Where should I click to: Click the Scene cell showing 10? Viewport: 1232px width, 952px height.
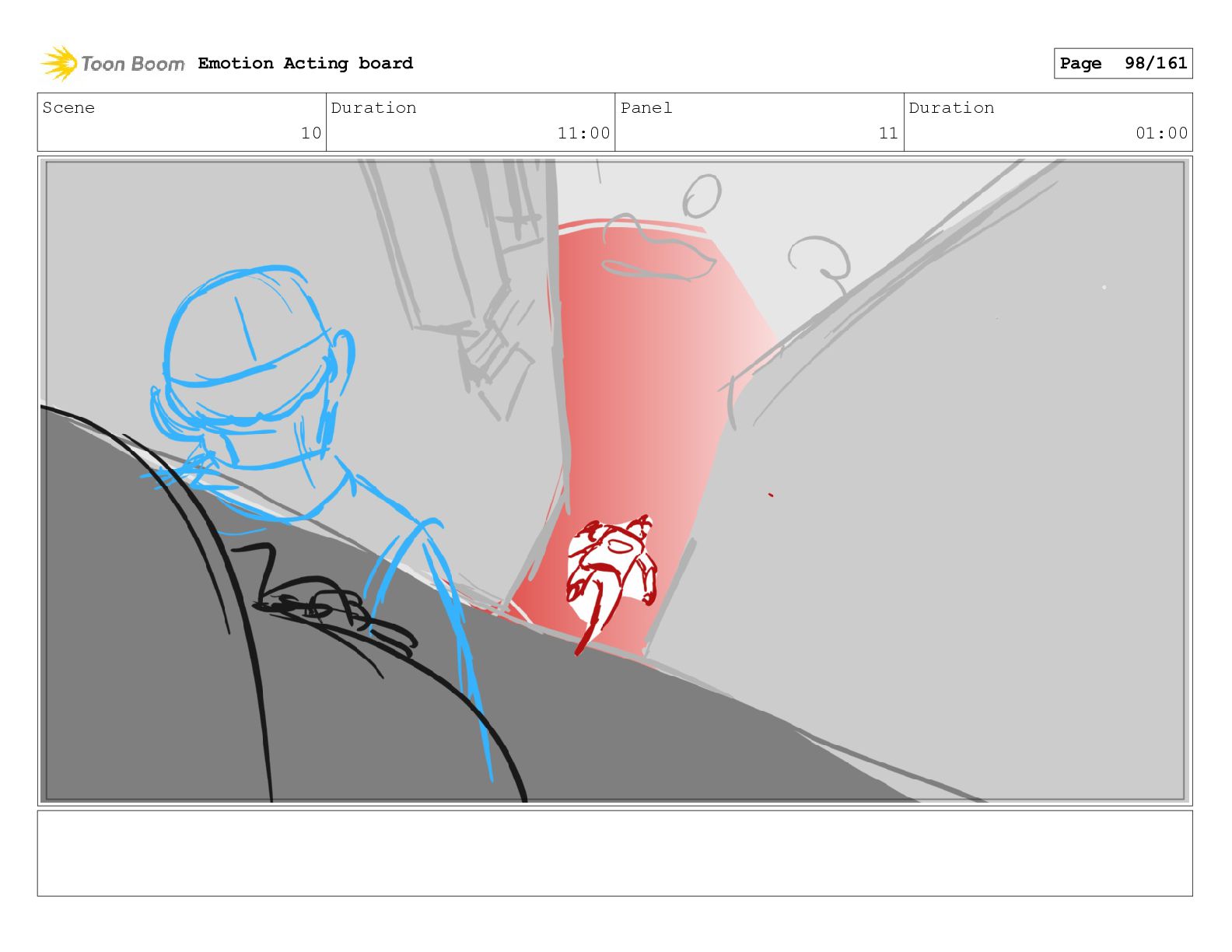pyautogui.click(x=182, y=122)
